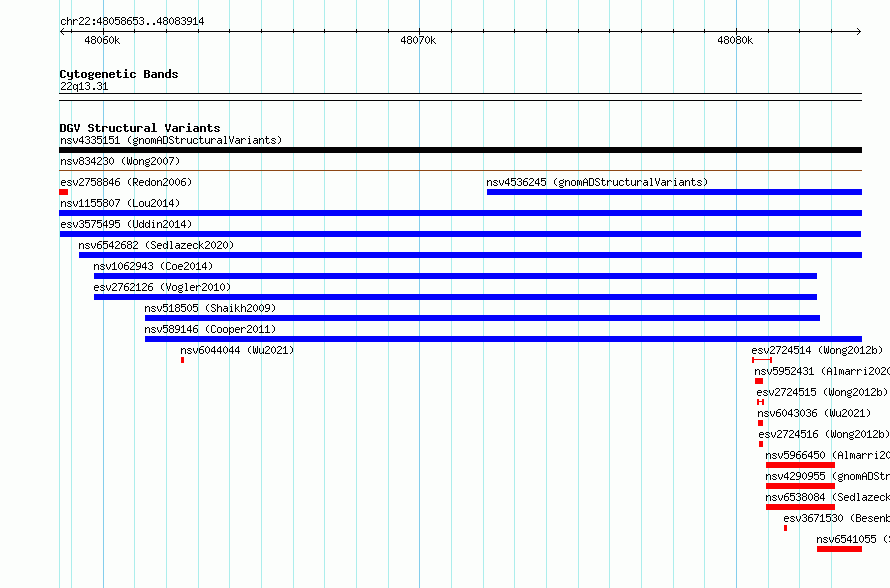Screen dimensions: 890x588
Task: Click the blue nsv6542682 variant bar
Action: coord(471,255)
